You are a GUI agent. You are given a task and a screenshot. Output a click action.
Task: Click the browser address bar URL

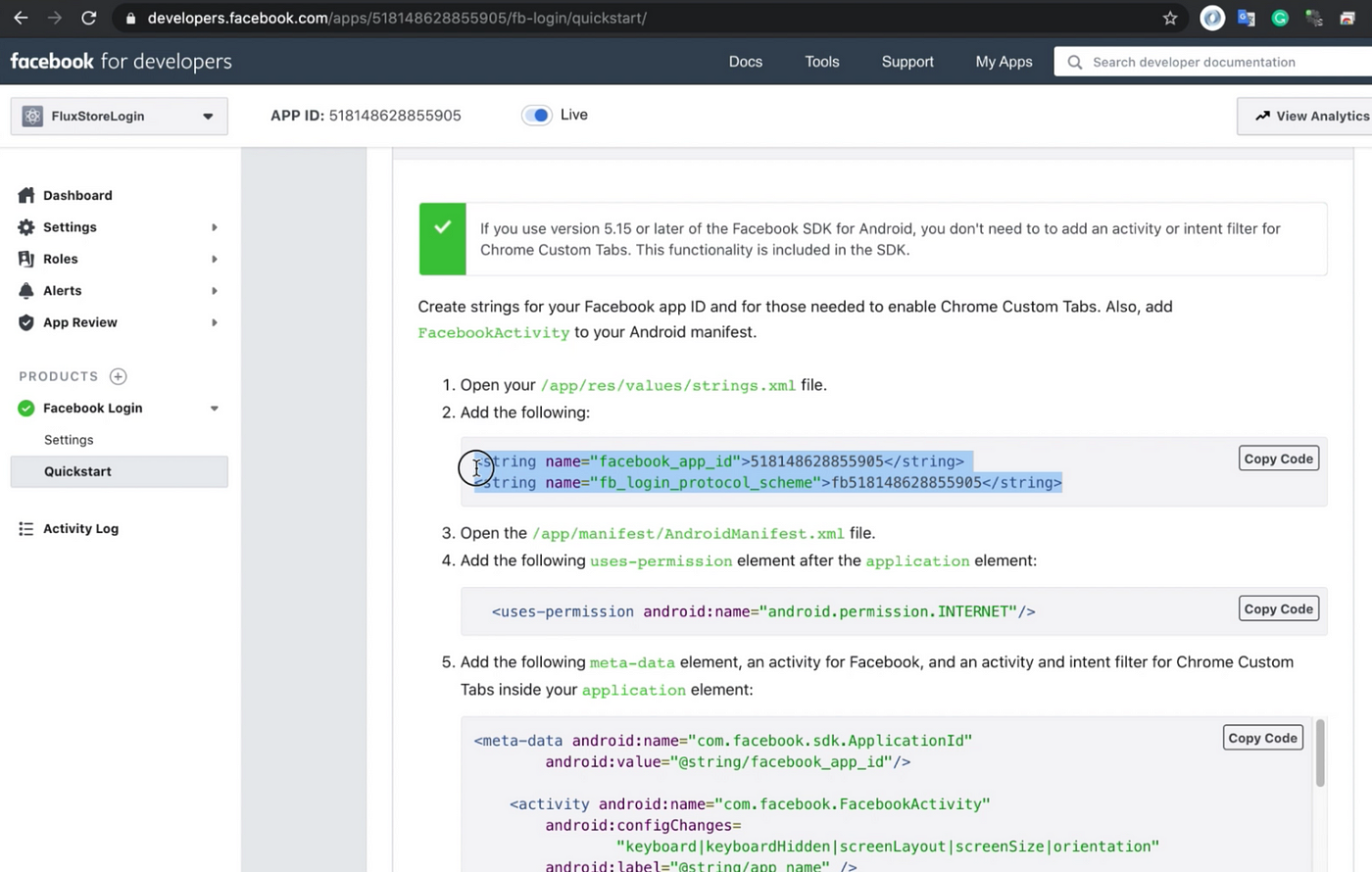click(397, 18)
